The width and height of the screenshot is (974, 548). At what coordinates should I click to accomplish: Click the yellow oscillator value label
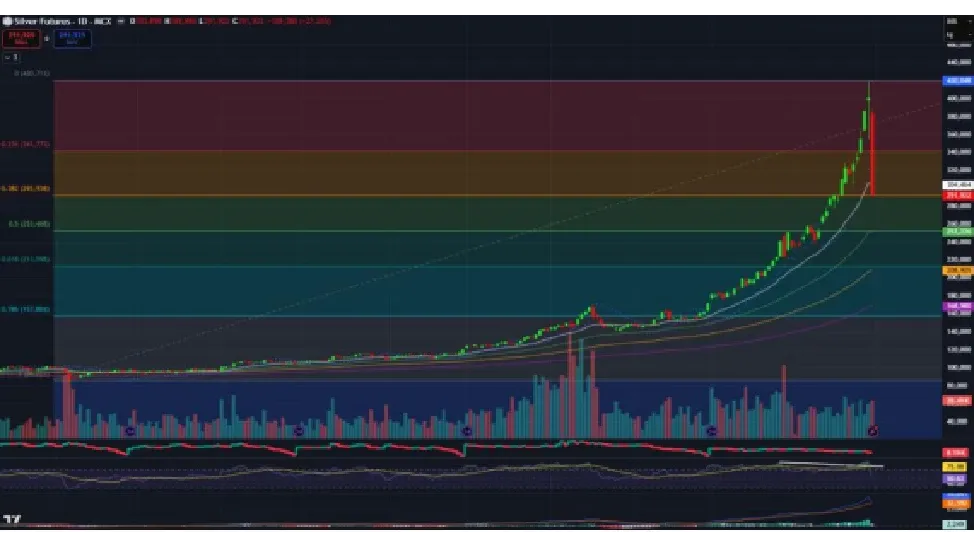coord(955,467)
